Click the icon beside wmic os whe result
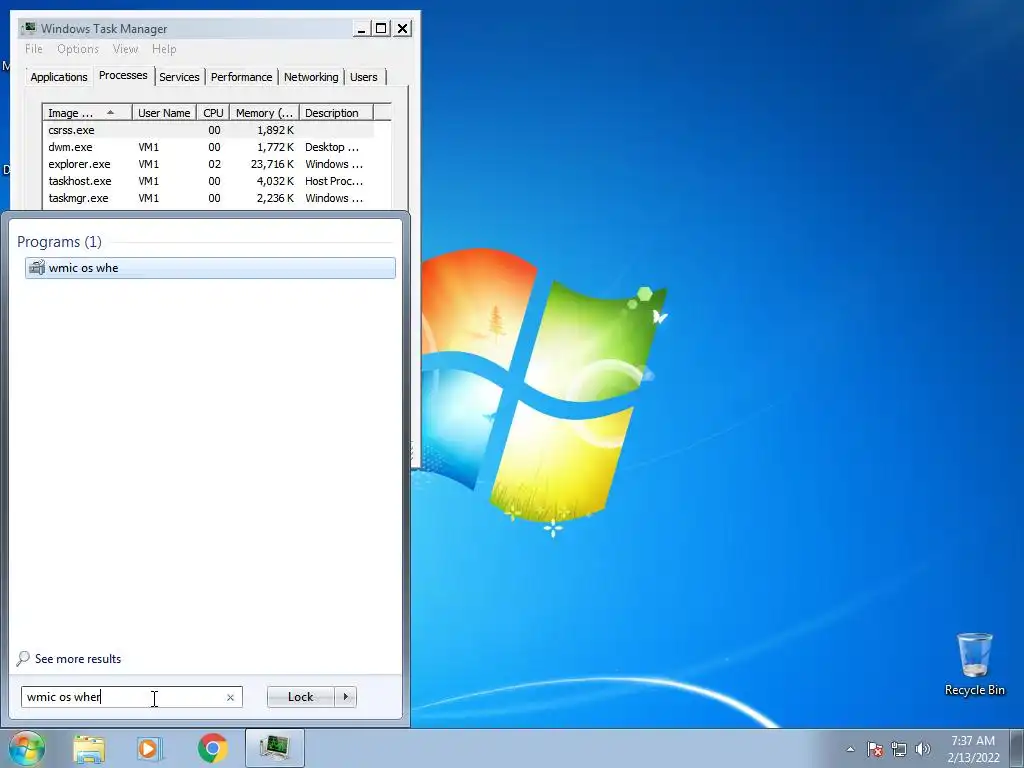 click(x=37, y=268)
